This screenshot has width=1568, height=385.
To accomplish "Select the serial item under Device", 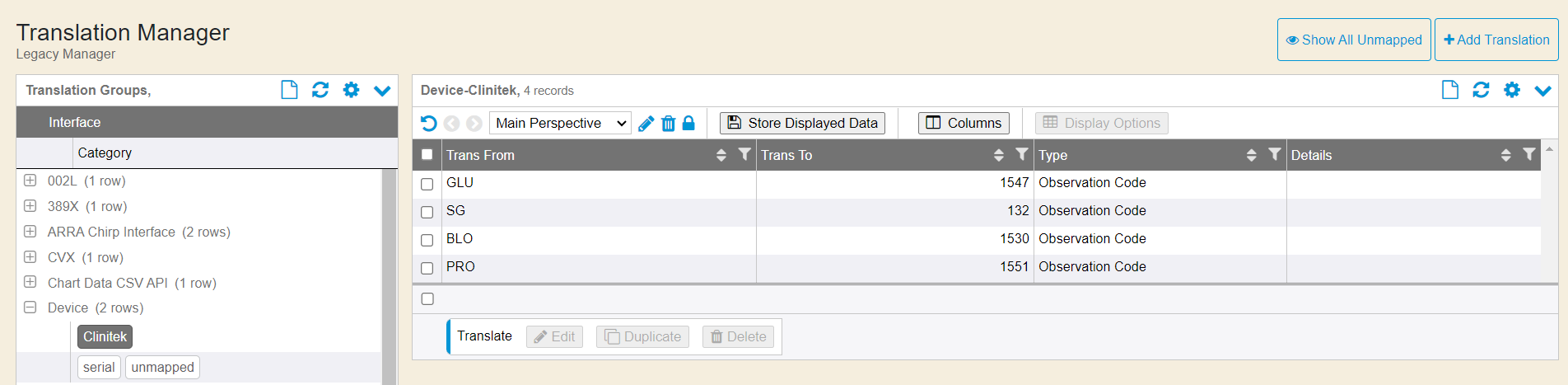I will 99,367.
